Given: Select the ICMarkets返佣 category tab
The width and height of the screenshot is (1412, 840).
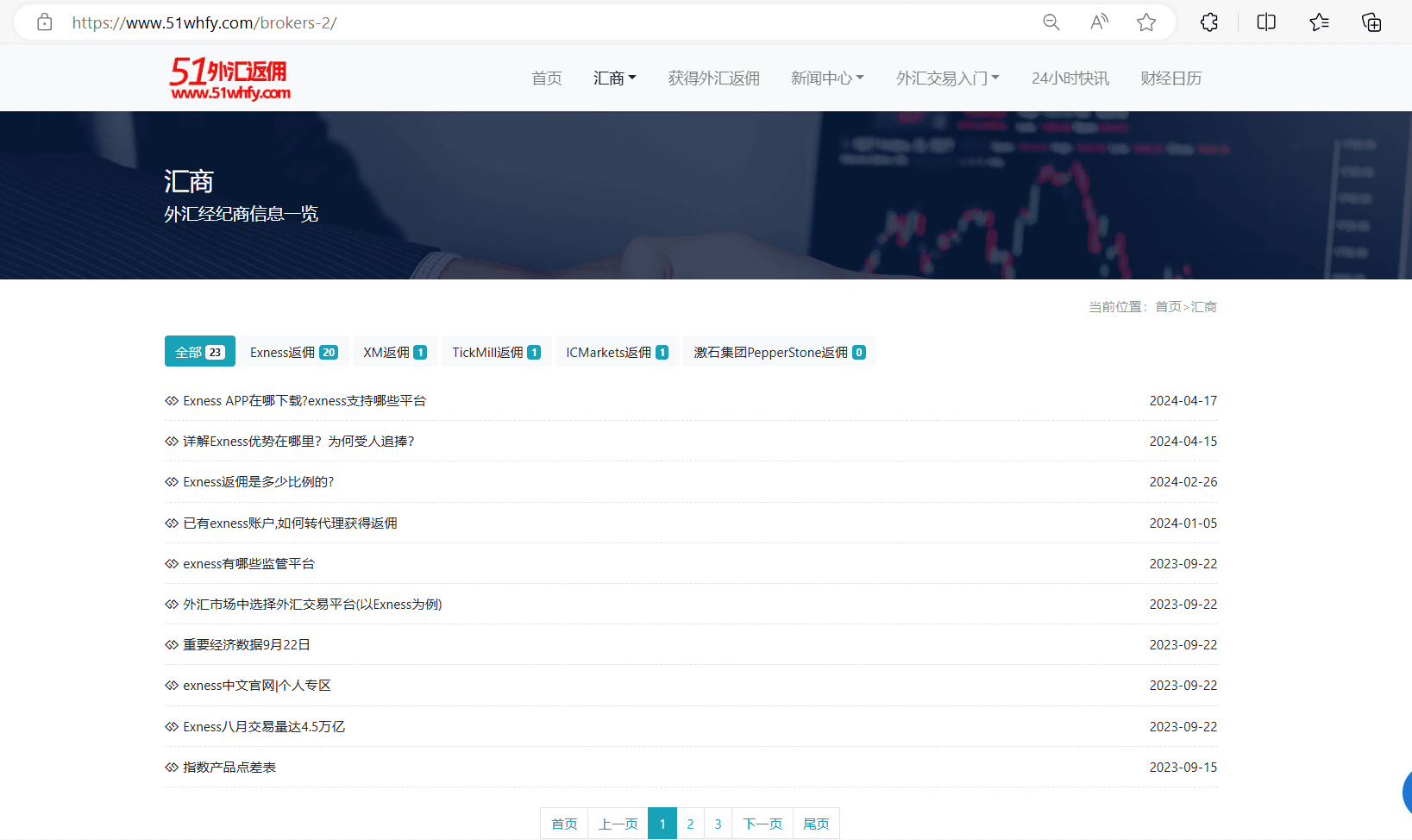Looking at the screenshot, I should (x=618, y=352).
